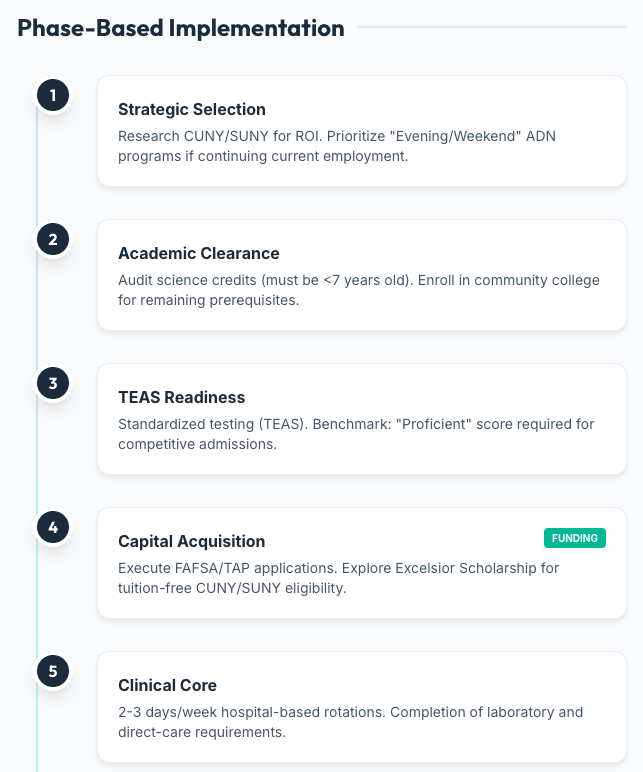This screenshot has height=772, width=643.
Task: Select the Capital Acquisition heading
Action: coord(191,542)
